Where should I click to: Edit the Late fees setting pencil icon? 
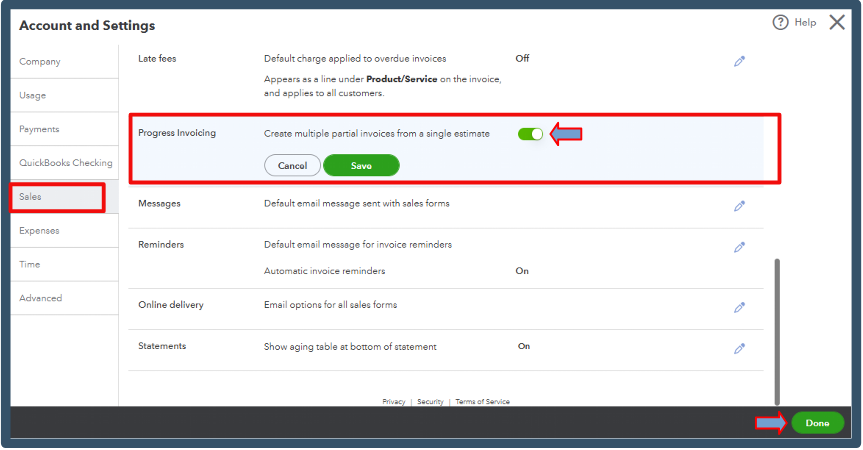(x=739, y=61)
